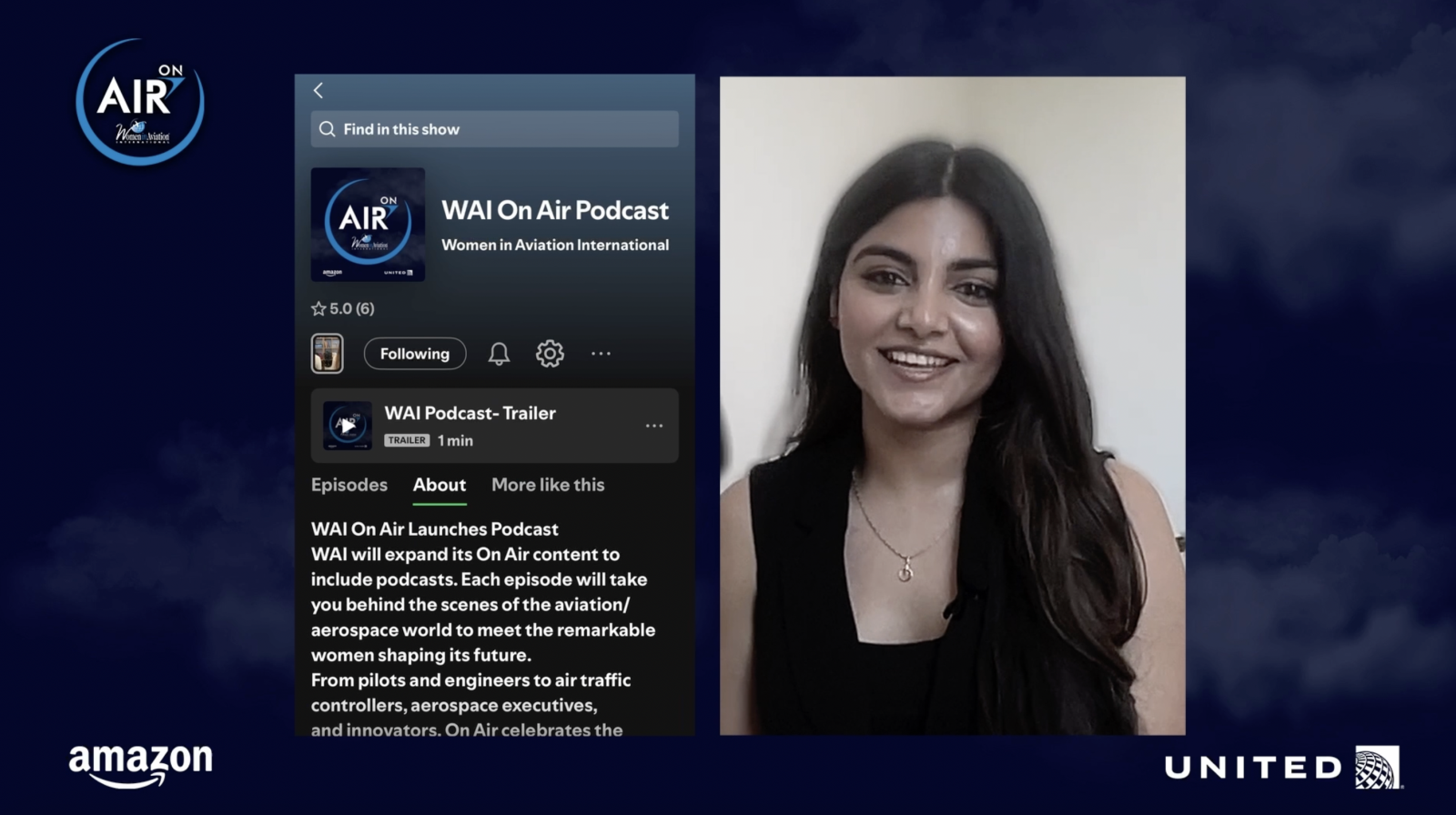This screenshot has height=815, width=1456.
Task: Click the On Air logo in corner
Action: point(140,102)
